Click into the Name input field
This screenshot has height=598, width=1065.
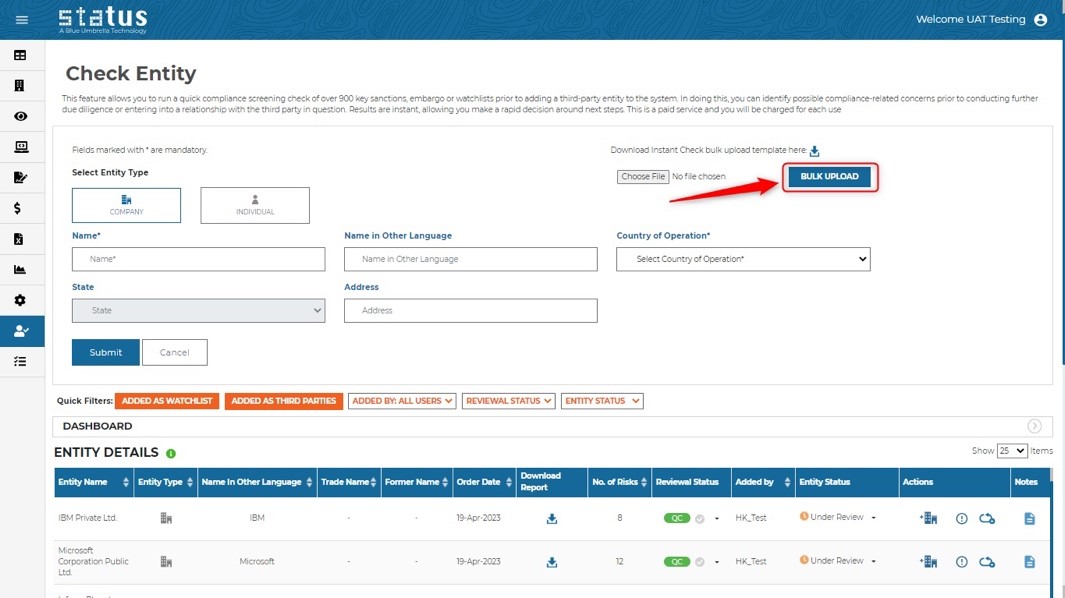(x=198, y=259)
